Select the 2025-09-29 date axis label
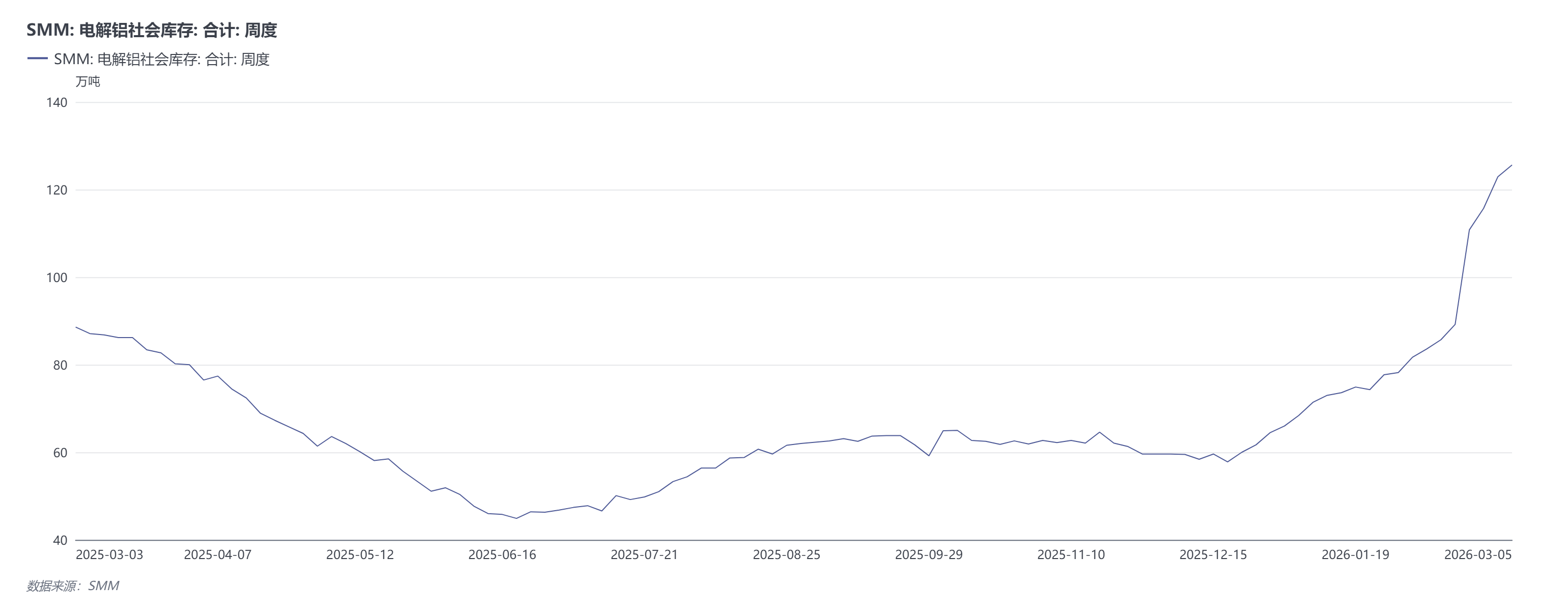Screen dimensions: 1568x611 point(929,555)
